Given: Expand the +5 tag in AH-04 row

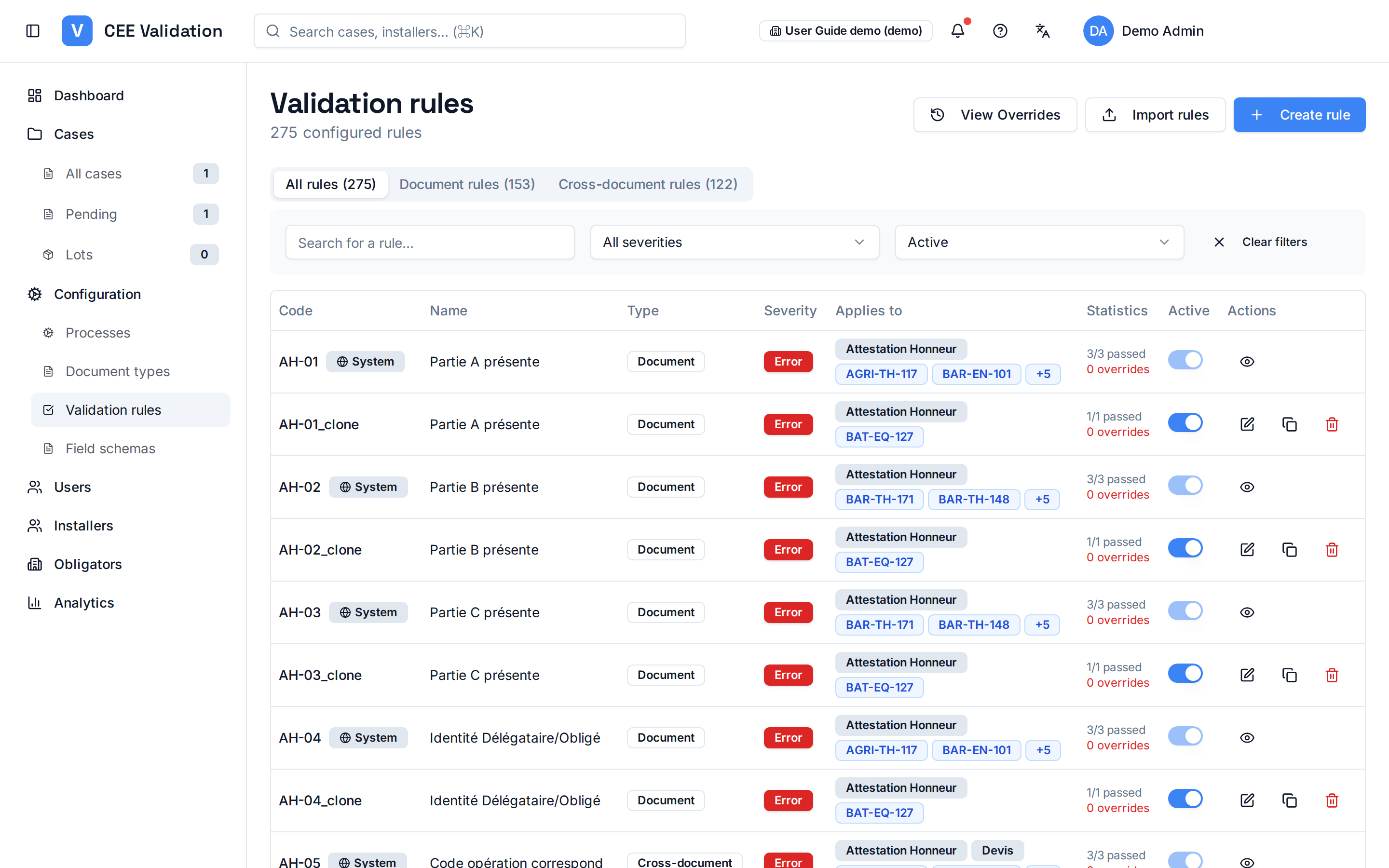Looking at the screenshot, I should 1043,750.
